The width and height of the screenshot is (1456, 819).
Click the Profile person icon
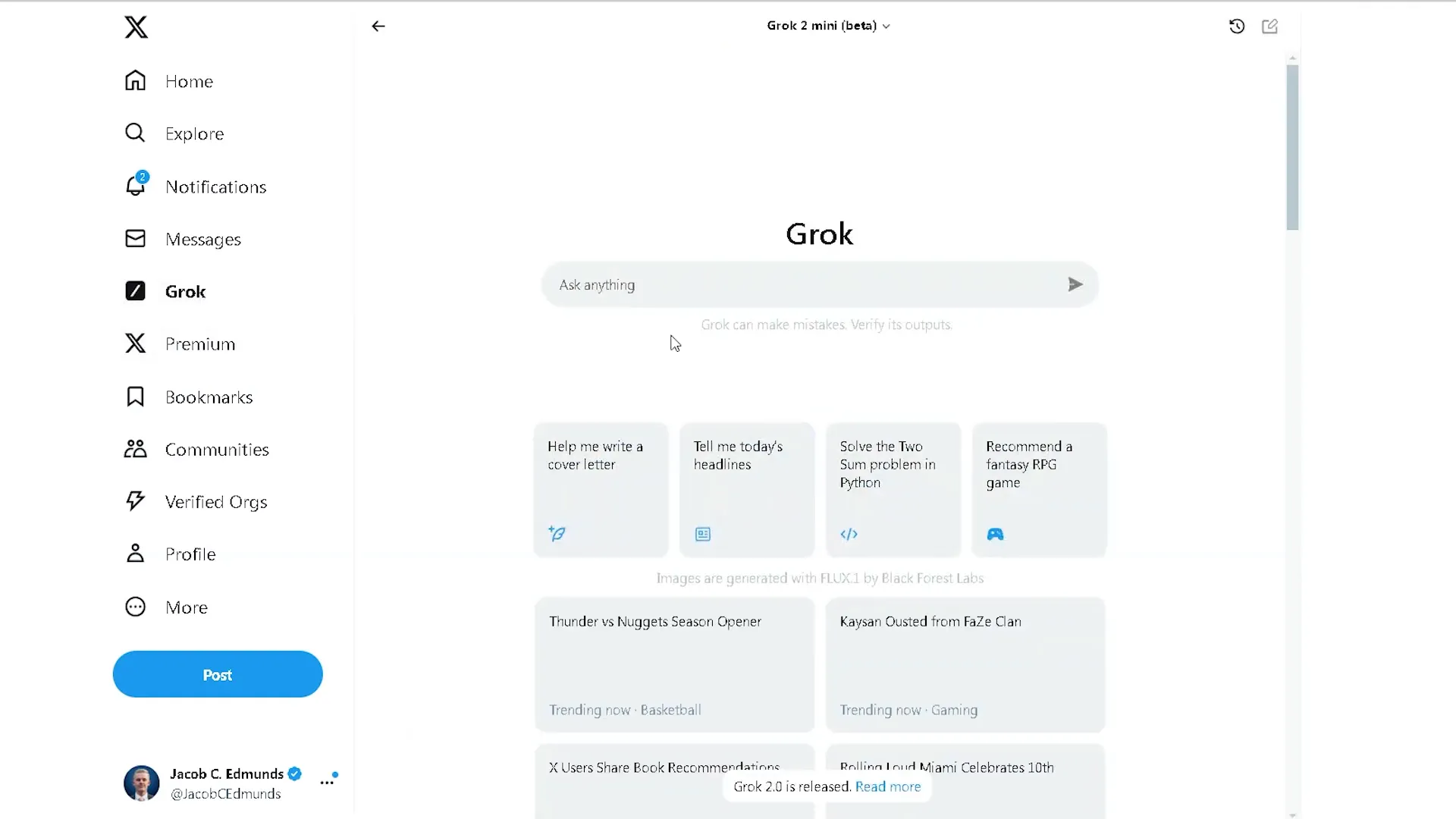click(135, 553)
